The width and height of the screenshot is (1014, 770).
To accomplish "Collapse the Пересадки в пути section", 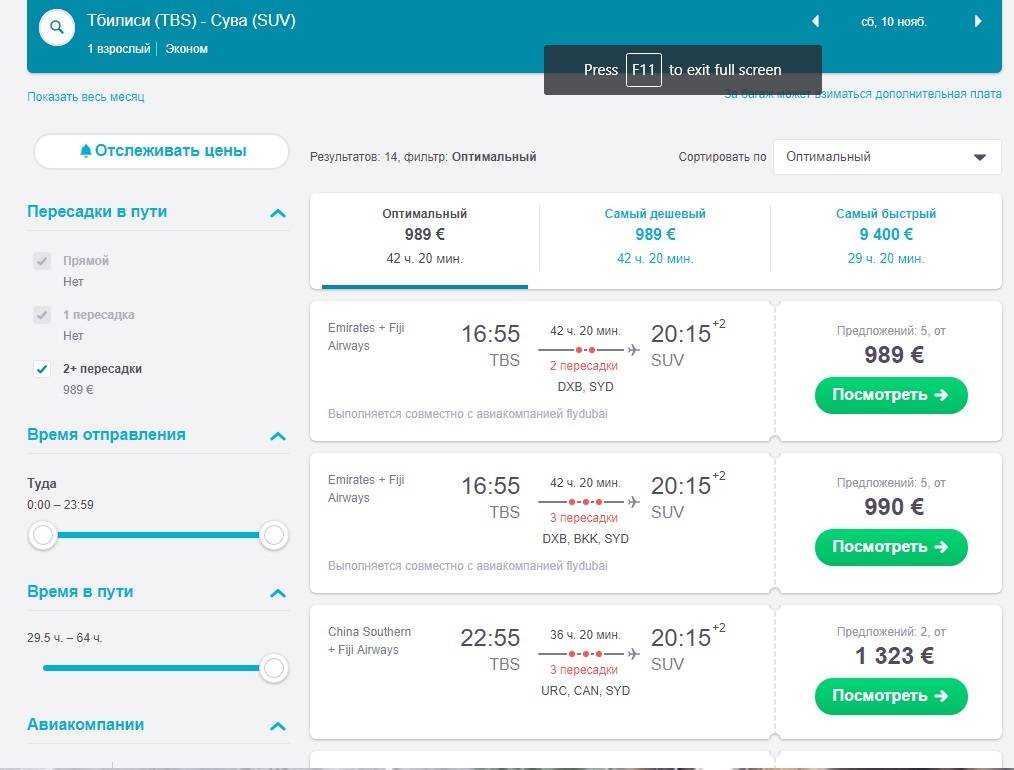I will [278, 213].
